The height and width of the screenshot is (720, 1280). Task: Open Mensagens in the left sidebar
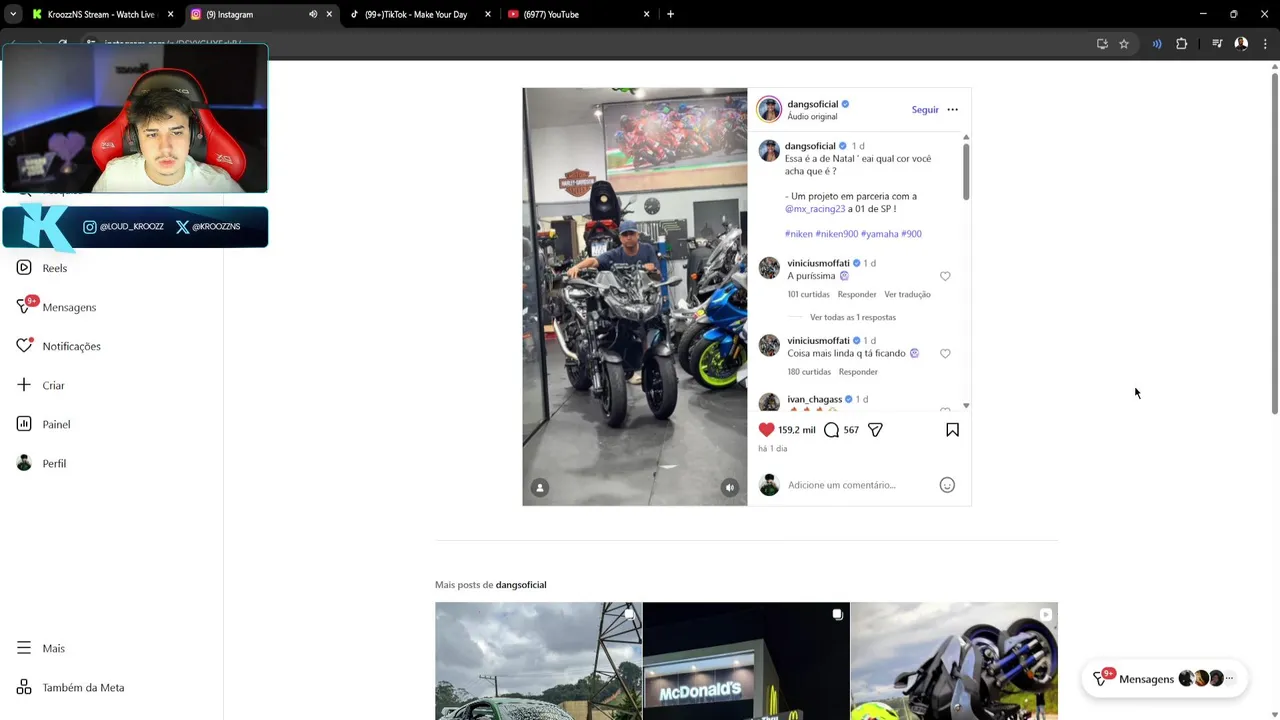coord(56,307)
